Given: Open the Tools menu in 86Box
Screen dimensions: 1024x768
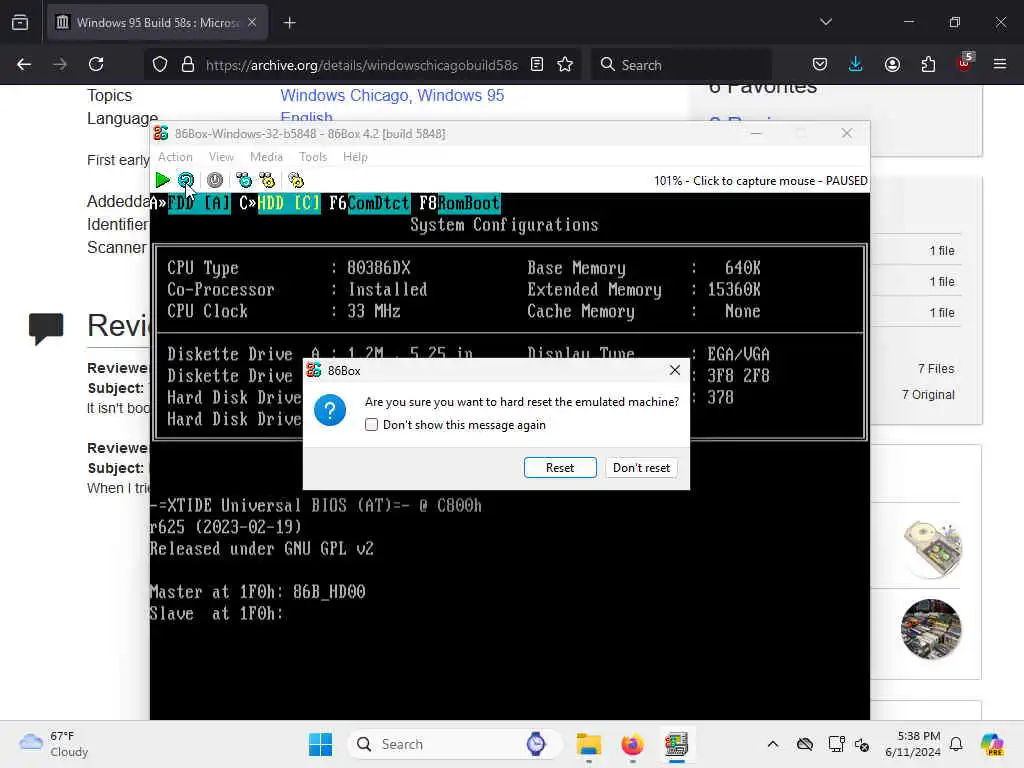Looking at the screenshot, I should tap(313, 157).
